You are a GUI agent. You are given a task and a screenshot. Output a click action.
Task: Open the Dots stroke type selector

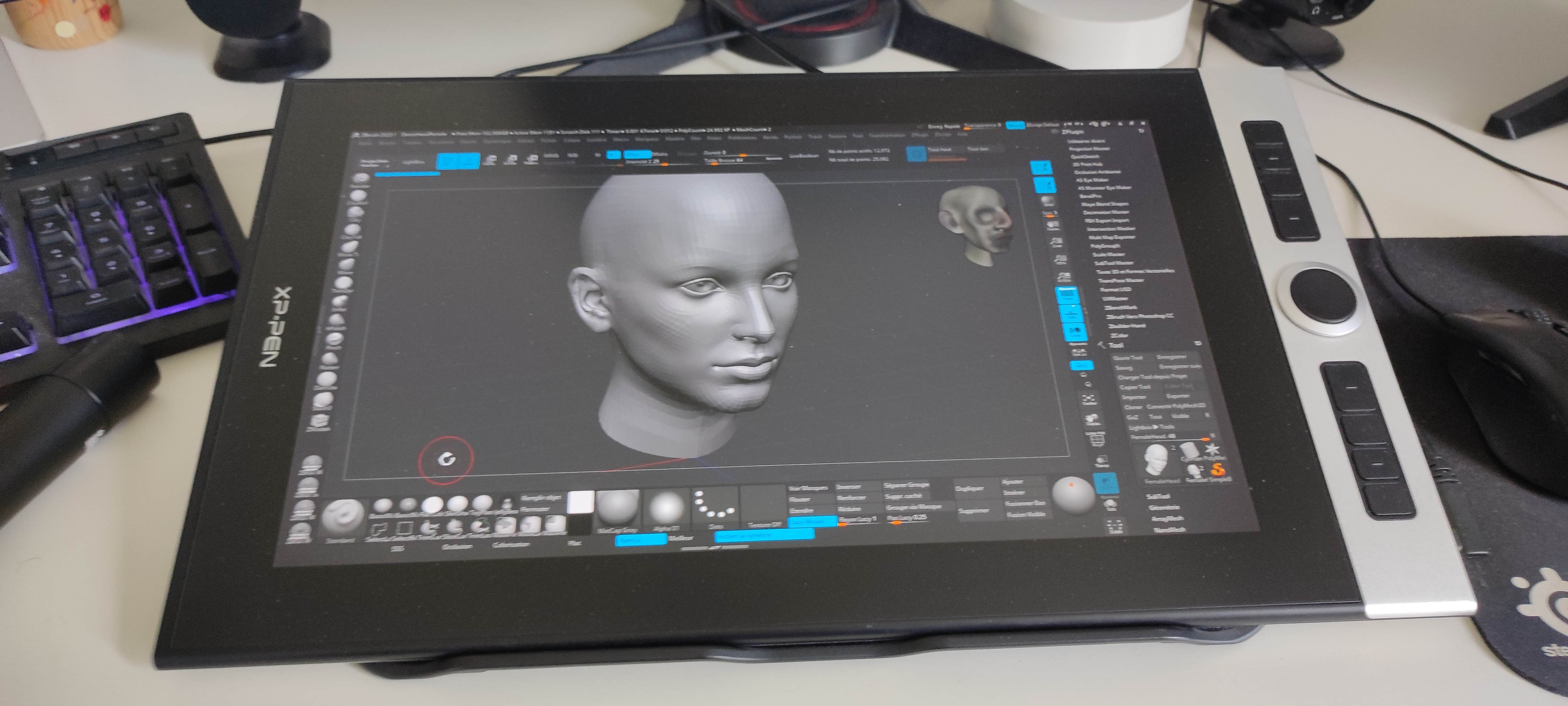coord(714,508)
